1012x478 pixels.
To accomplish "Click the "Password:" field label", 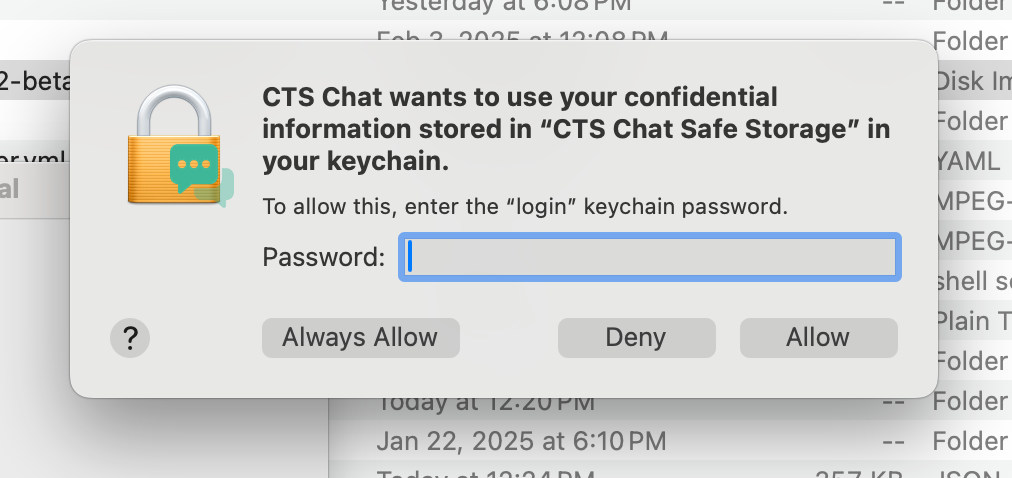I will (x=323, y=257).
